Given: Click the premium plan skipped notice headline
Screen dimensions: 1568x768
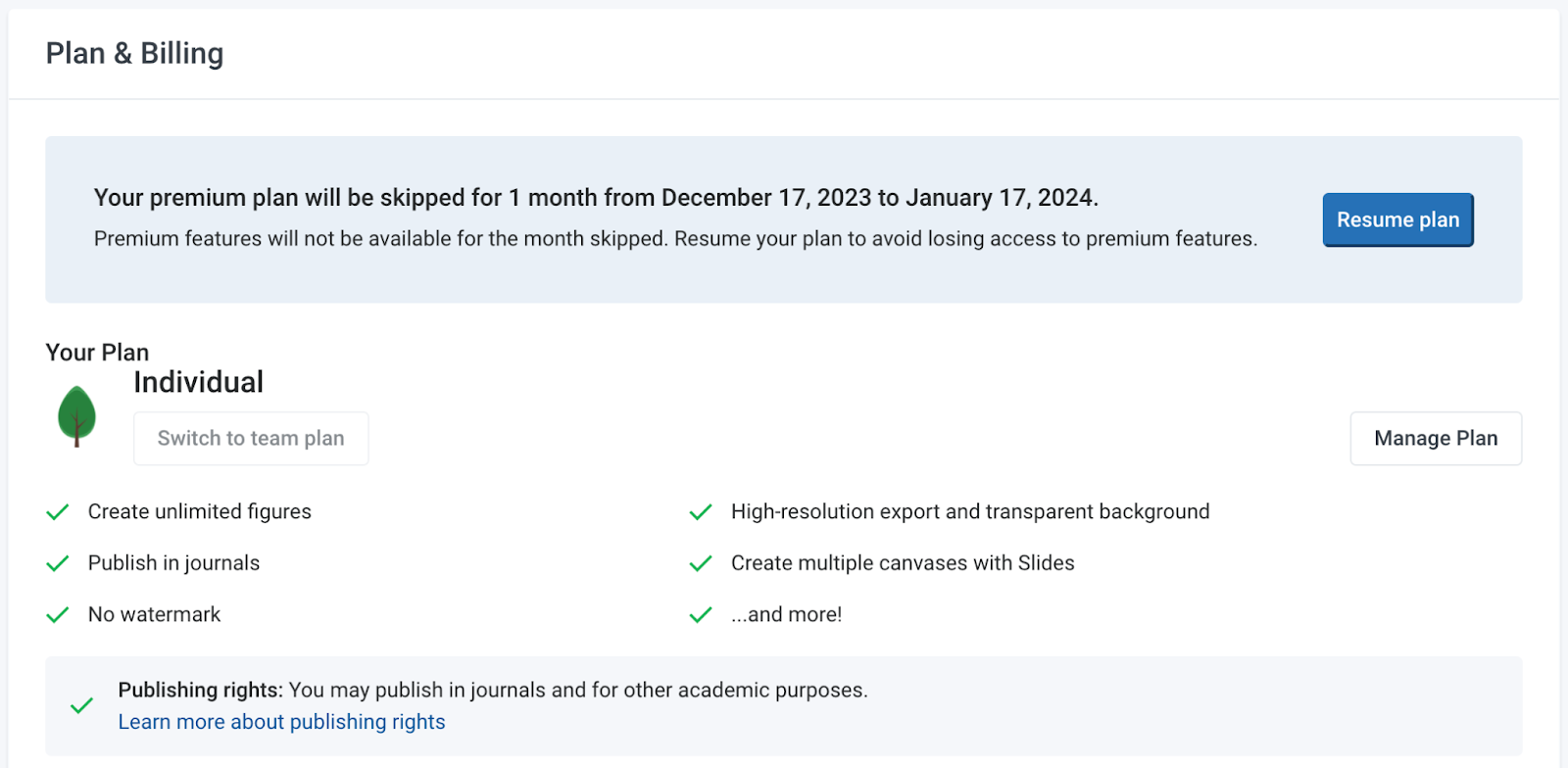Looking at the screenshot, I should 596,198.
